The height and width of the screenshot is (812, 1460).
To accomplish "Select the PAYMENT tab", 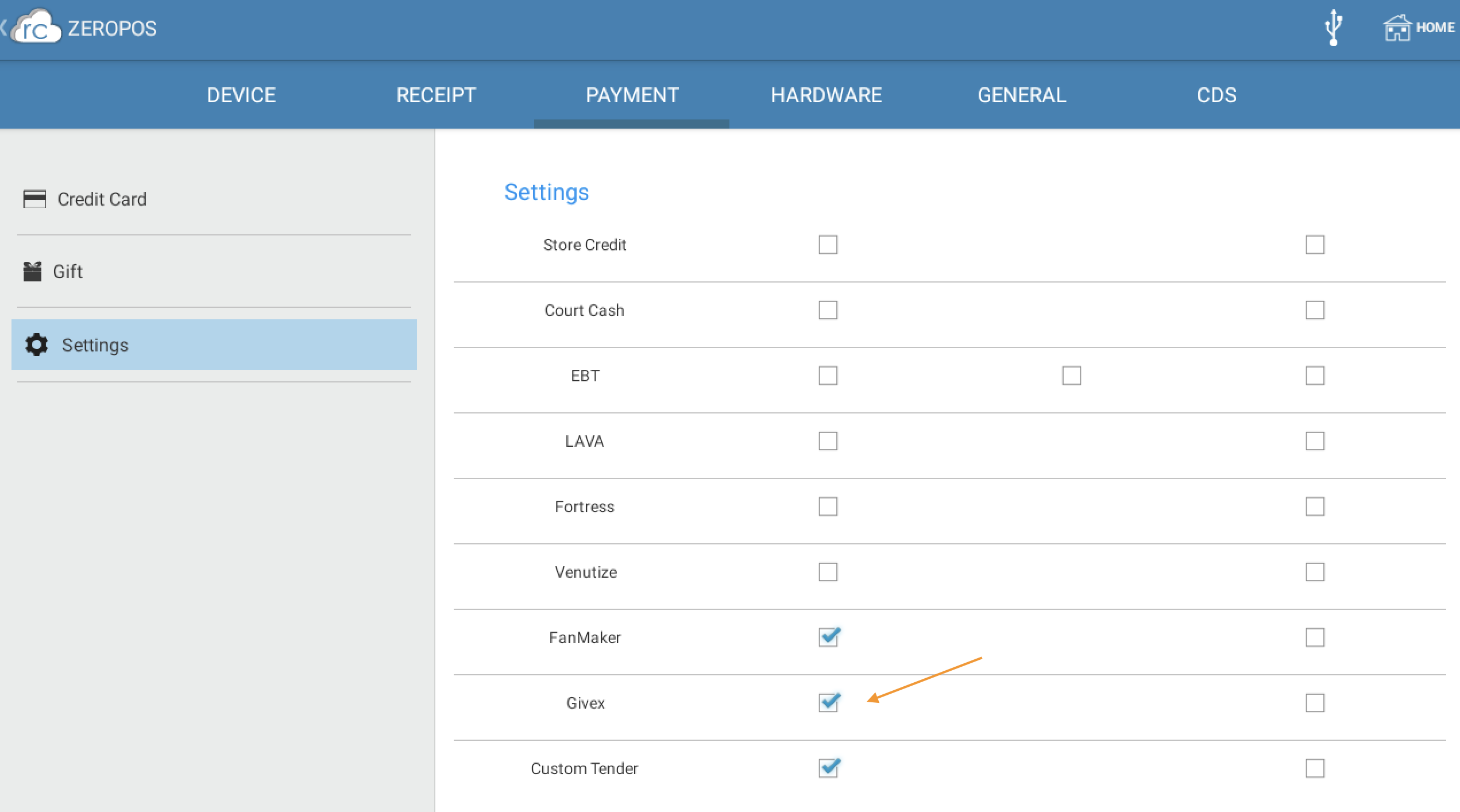I will click(x=632, y=95).
